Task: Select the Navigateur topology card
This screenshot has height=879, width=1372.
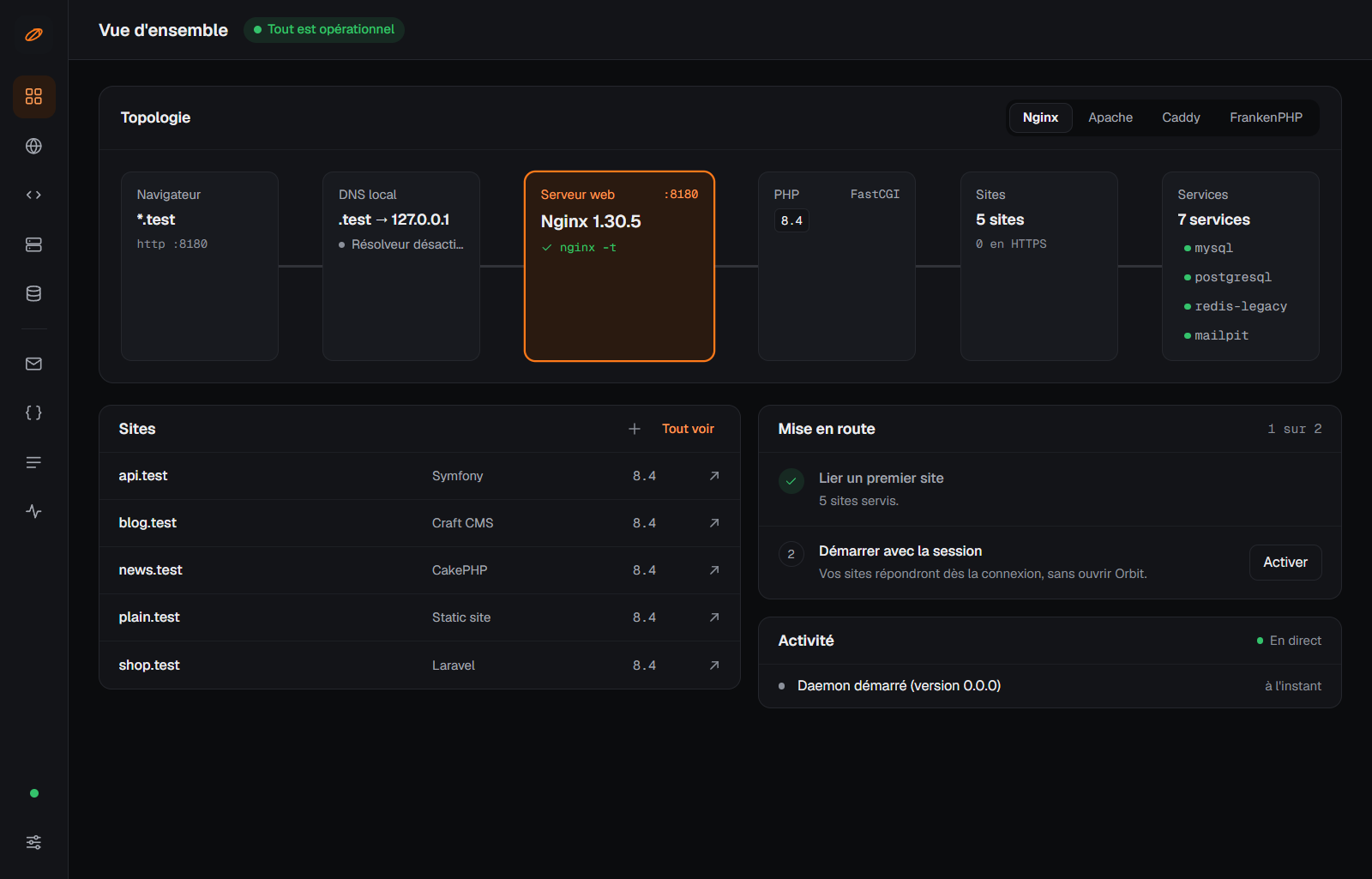Action: [x=200, y=266]
